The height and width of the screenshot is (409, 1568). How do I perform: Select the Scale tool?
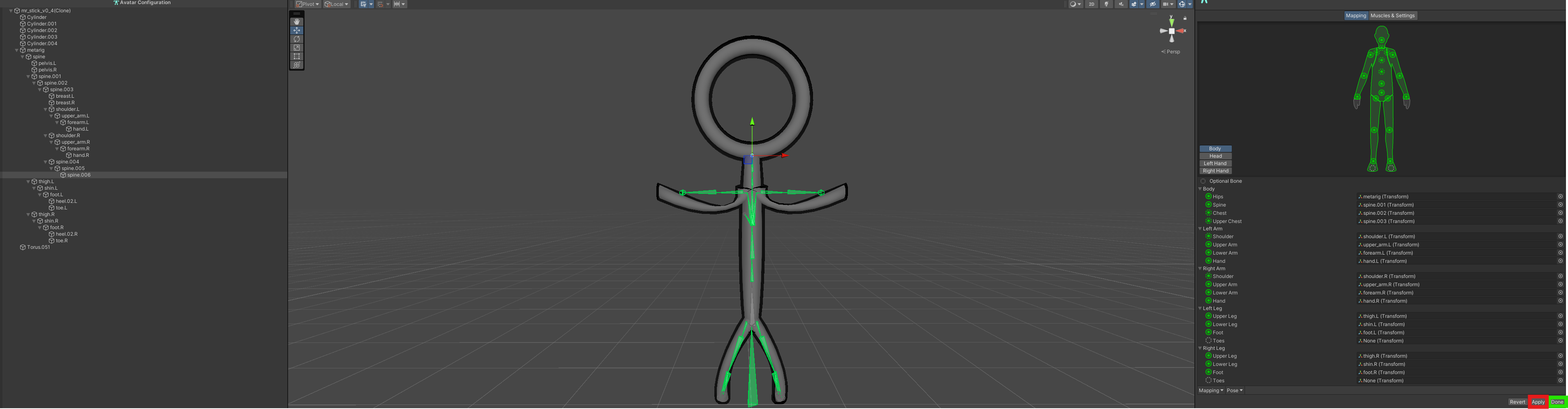pyautogui.click(x=296, y=47)
